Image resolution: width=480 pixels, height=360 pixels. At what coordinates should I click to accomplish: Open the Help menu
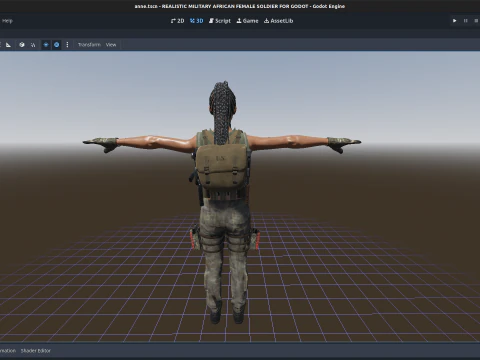click(7, 21)
